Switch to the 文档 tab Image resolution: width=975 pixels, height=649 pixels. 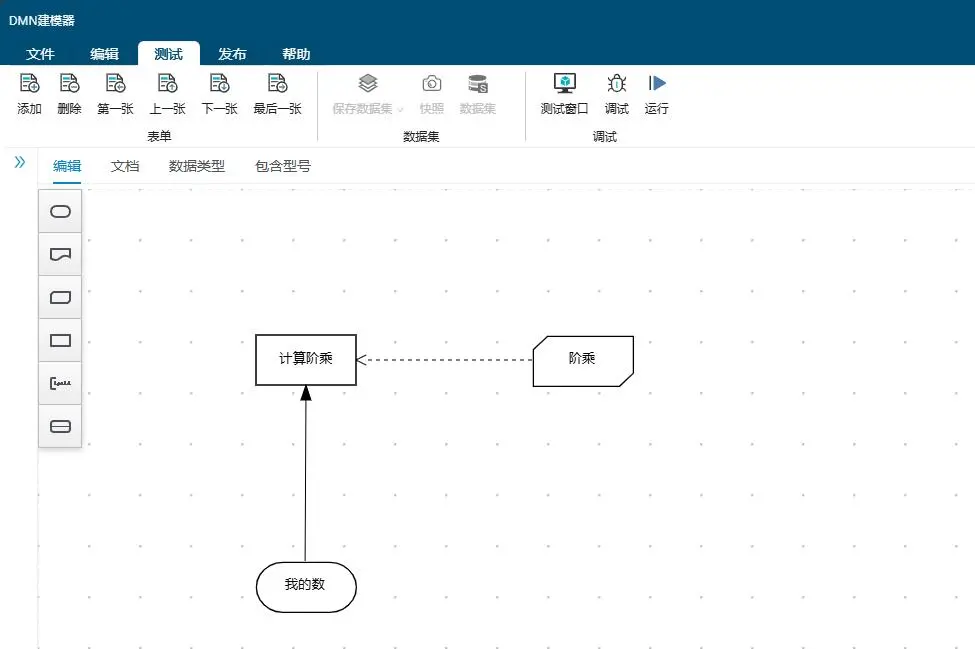(124, 166)
